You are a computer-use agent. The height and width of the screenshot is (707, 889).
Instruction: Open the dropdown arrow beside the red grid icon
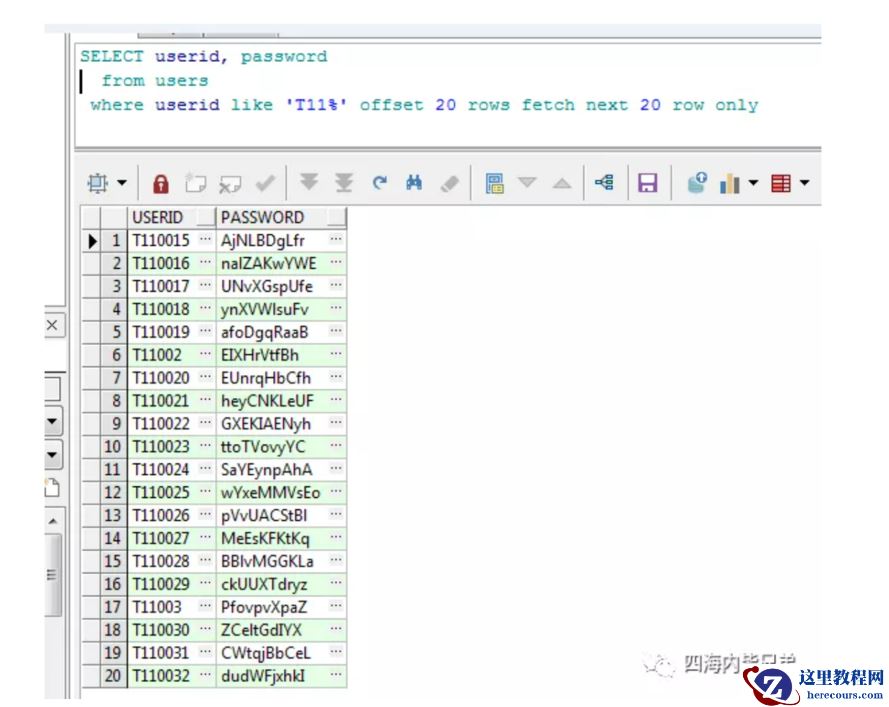click(x=804, y=183)
